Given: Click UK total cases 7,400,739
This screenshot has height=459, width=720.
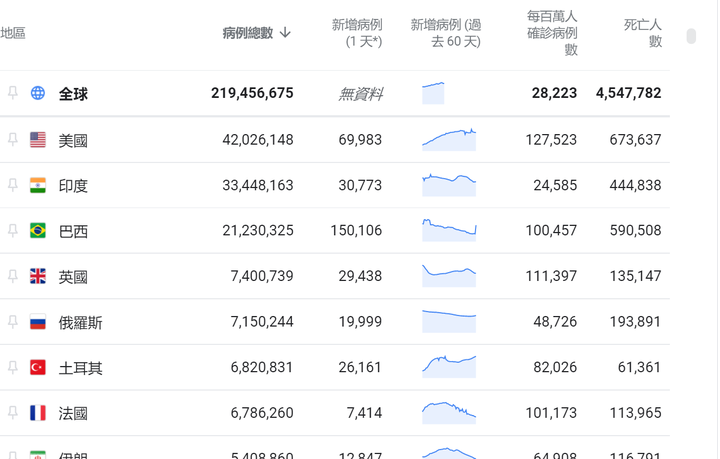Looking at the screenshot, I should (262, 276).
